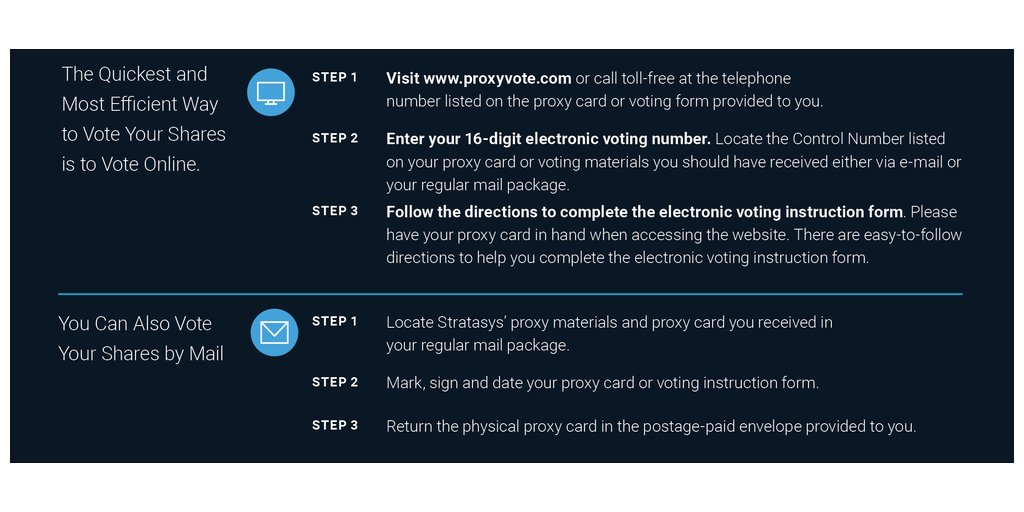
Task: Click the 'Locate the Control Number listed' sentence
Action: point(830,138)
